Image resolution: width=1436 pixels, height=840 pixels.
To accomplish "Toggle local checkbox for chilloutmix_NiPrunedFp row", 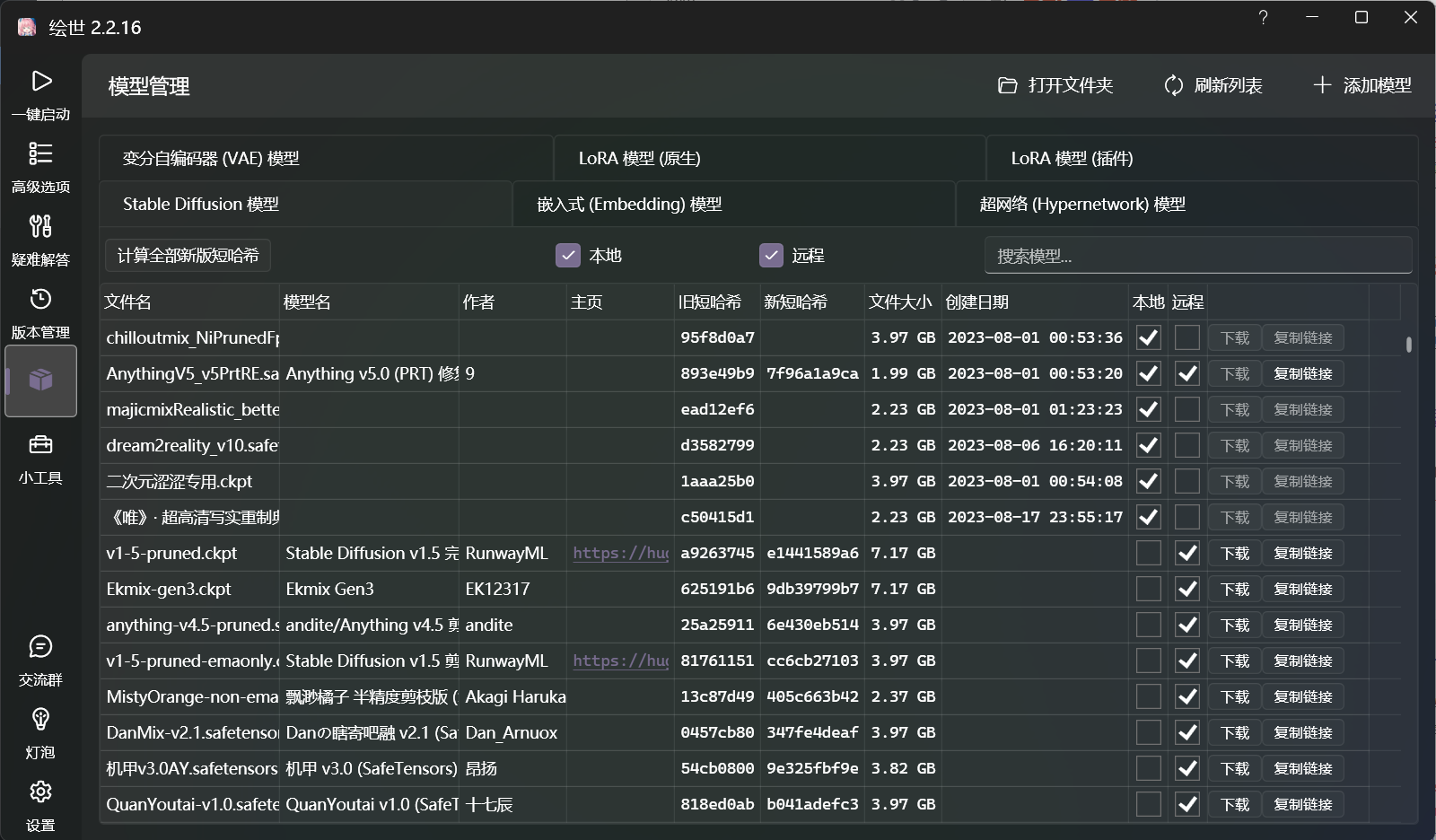I will pos(1149,337).
